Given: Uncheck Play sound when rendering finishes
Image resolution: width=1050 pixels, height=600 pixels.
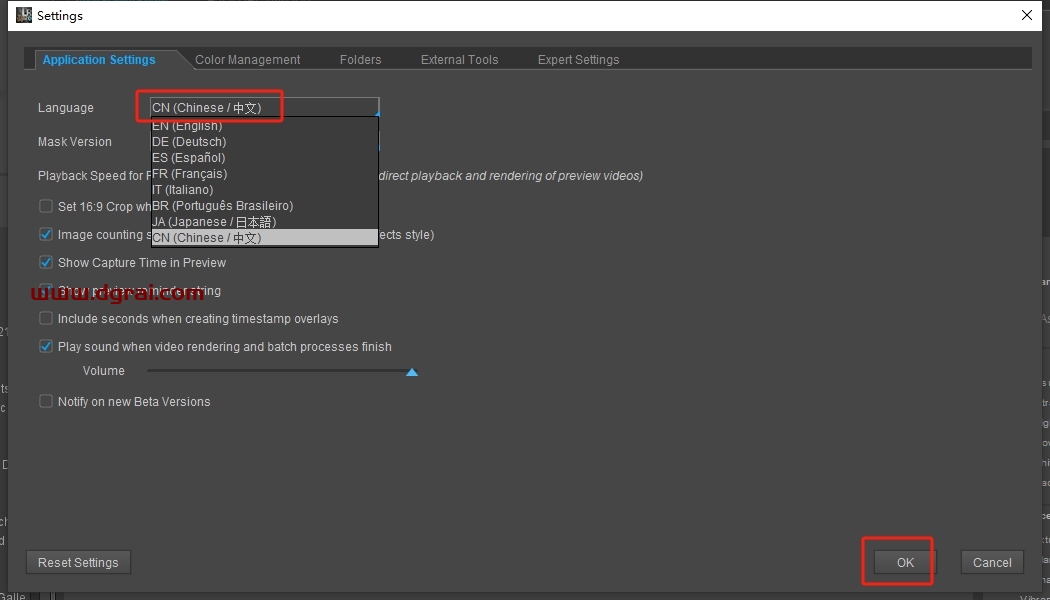Looking at the screenshot, I should [x=46, y=347].
